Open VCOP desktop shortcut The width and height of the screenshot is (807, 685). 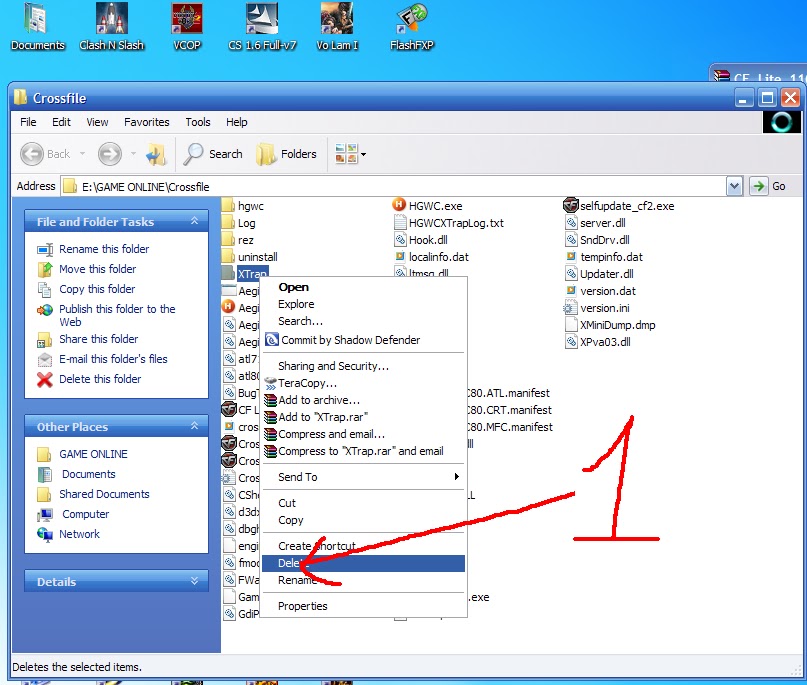[187, 27]
